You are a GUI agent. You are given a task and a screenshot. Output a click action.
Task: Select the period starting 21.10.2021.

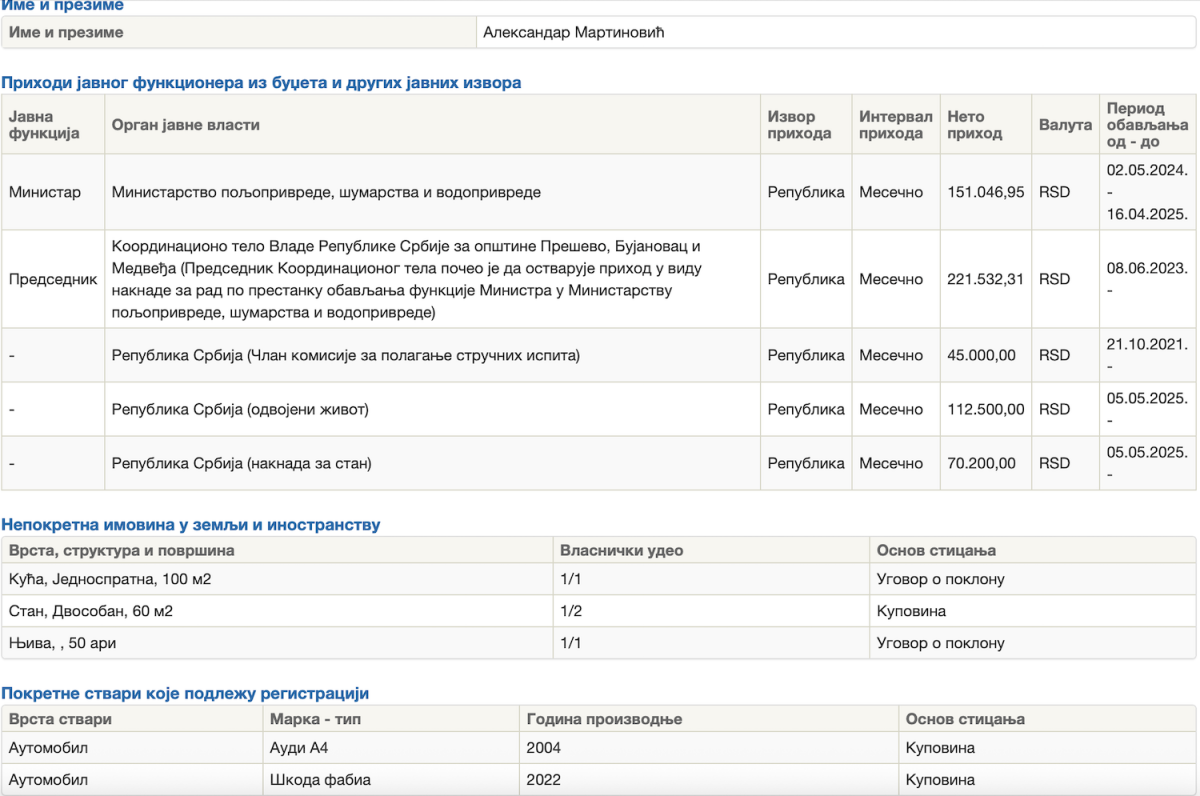[1147, 355]
